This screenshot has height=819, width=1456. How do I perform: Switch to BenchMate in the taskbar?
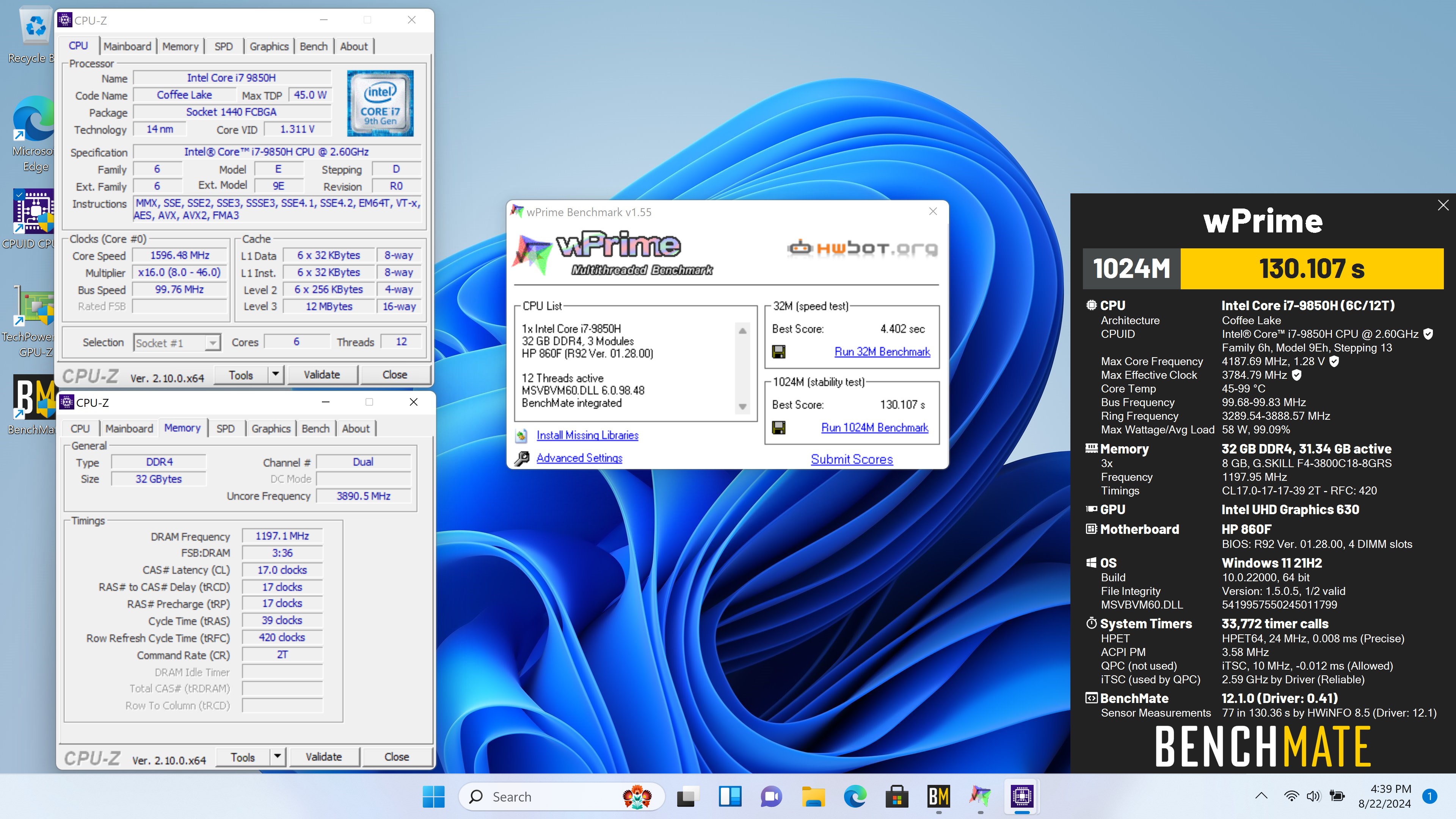click(938, 796)
